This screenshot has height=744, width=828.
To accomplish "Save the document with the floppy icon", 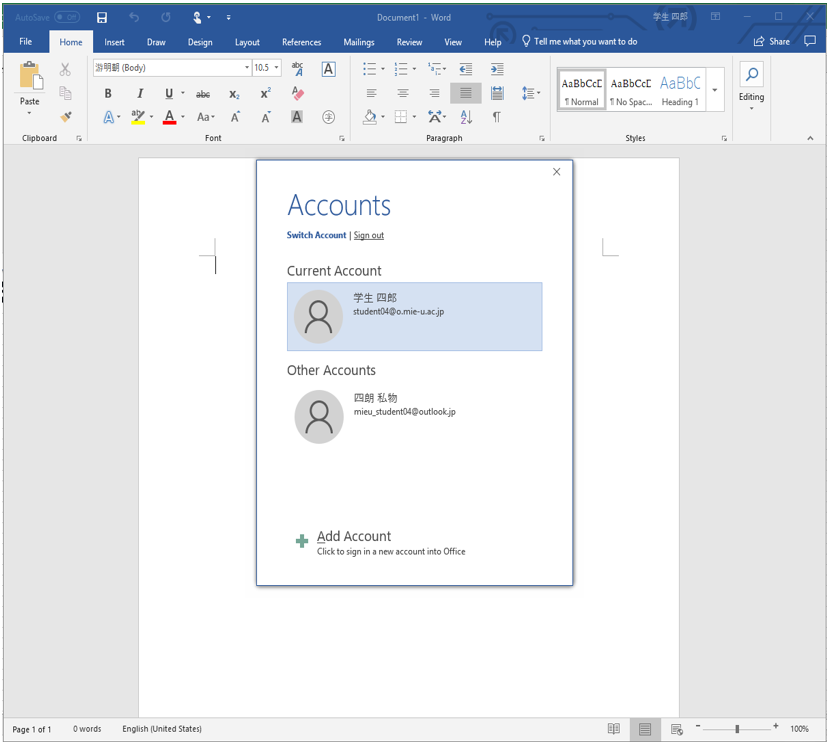I will tap(102, 17).
